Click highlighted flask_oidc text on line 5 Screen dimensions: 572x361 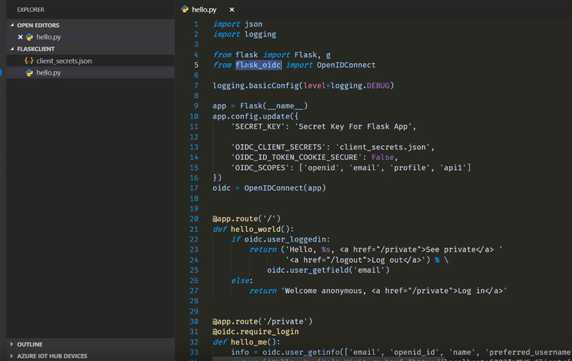[258, 65]
